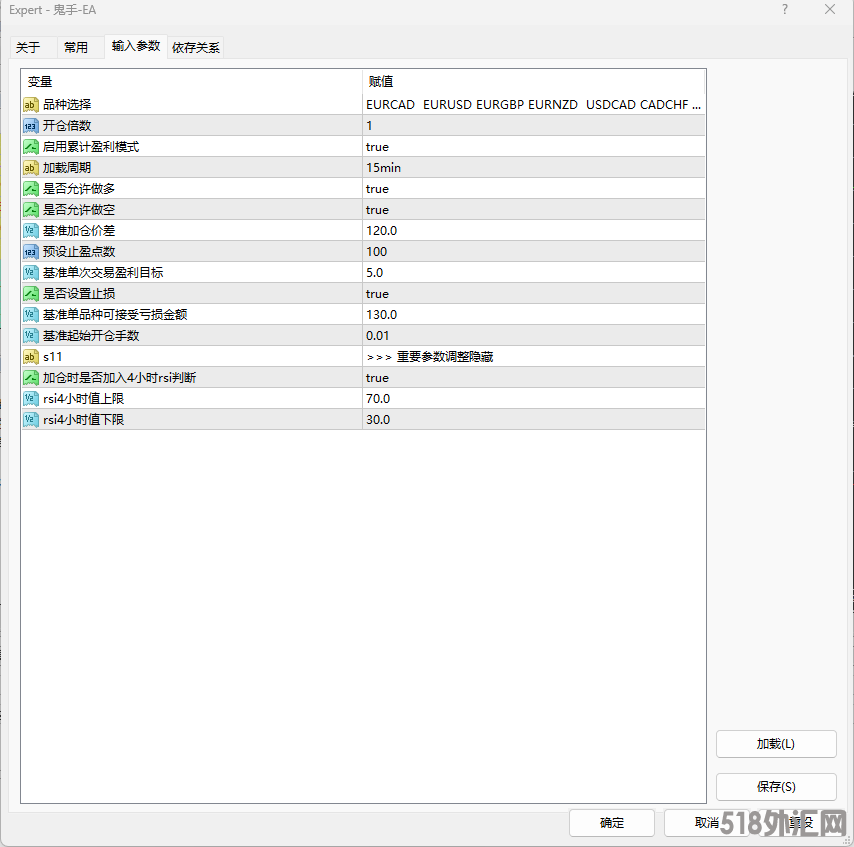Open the help question mark in title bar

coord(785,10)
